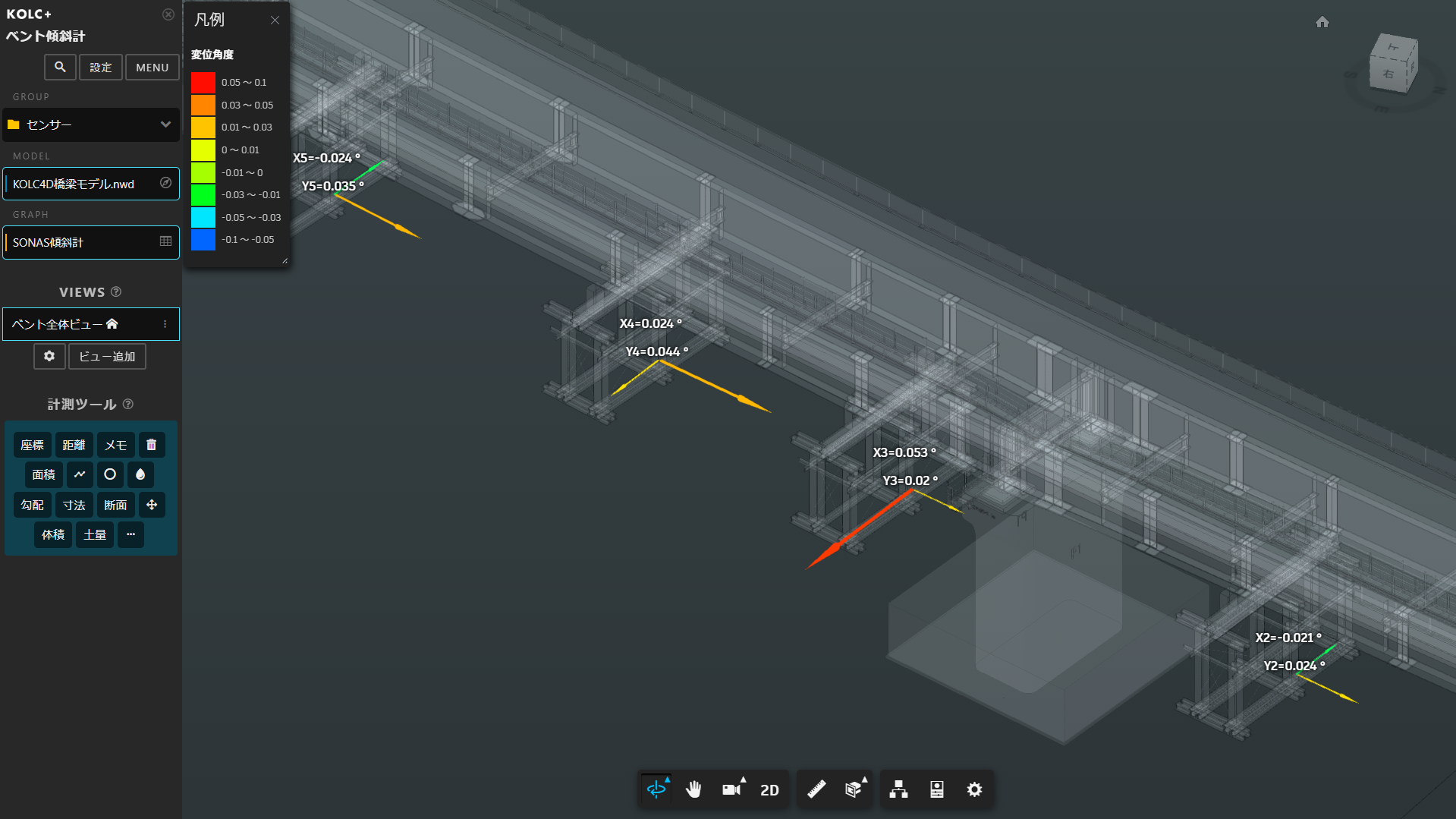
Task: Open the section/explode model tool
Action: coord(854,789)
